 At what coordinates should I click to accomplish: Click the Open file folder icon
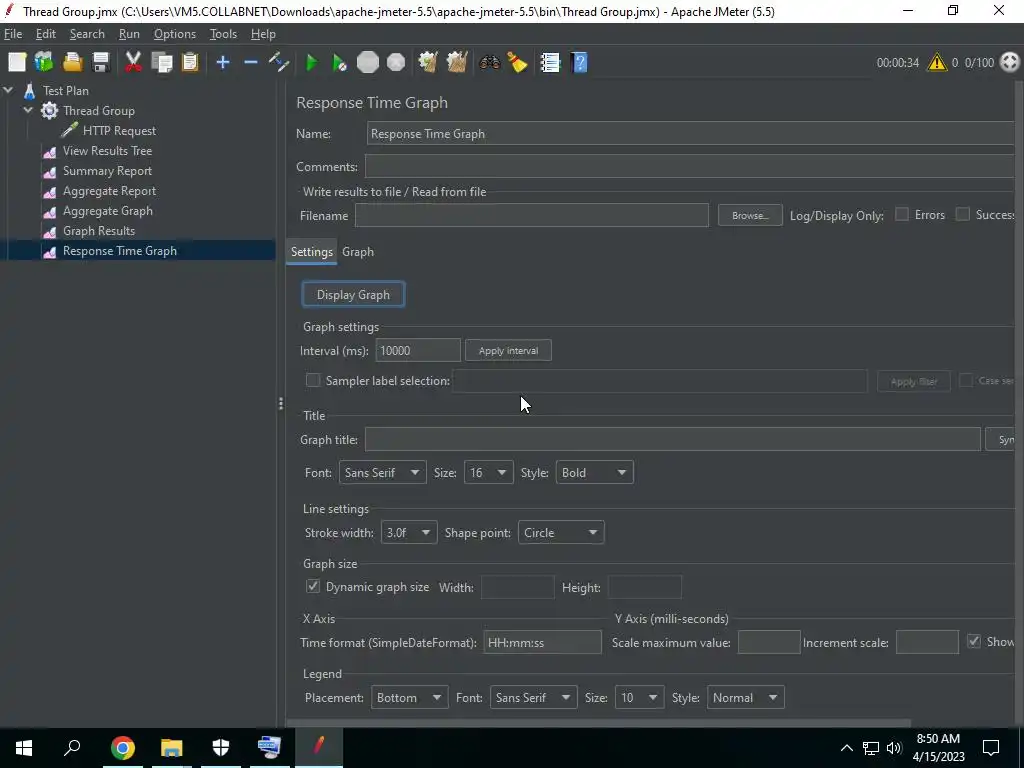[72, 63]
